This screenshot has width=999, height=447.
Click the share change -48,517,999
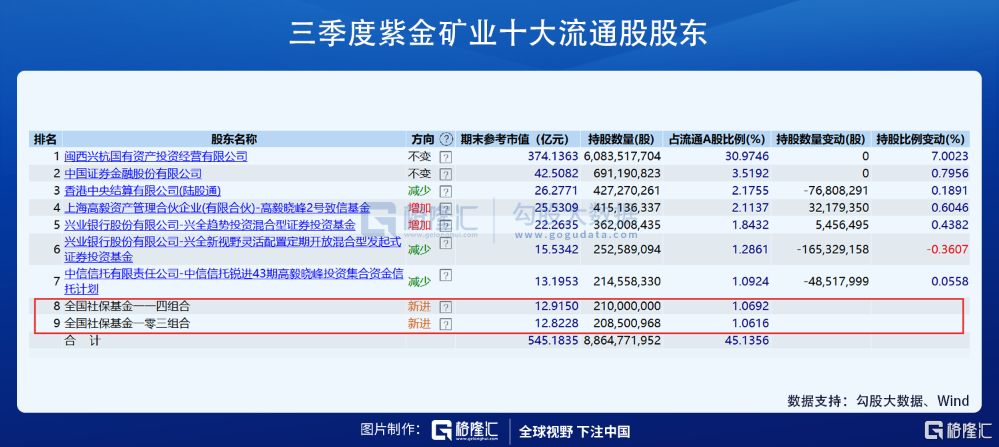pyautogui.click(x=835, y=281)
